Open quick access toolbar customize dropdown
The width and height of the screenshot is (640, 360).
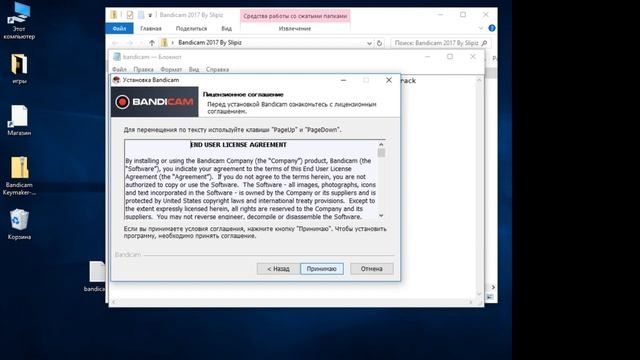(x=150, y=15)
